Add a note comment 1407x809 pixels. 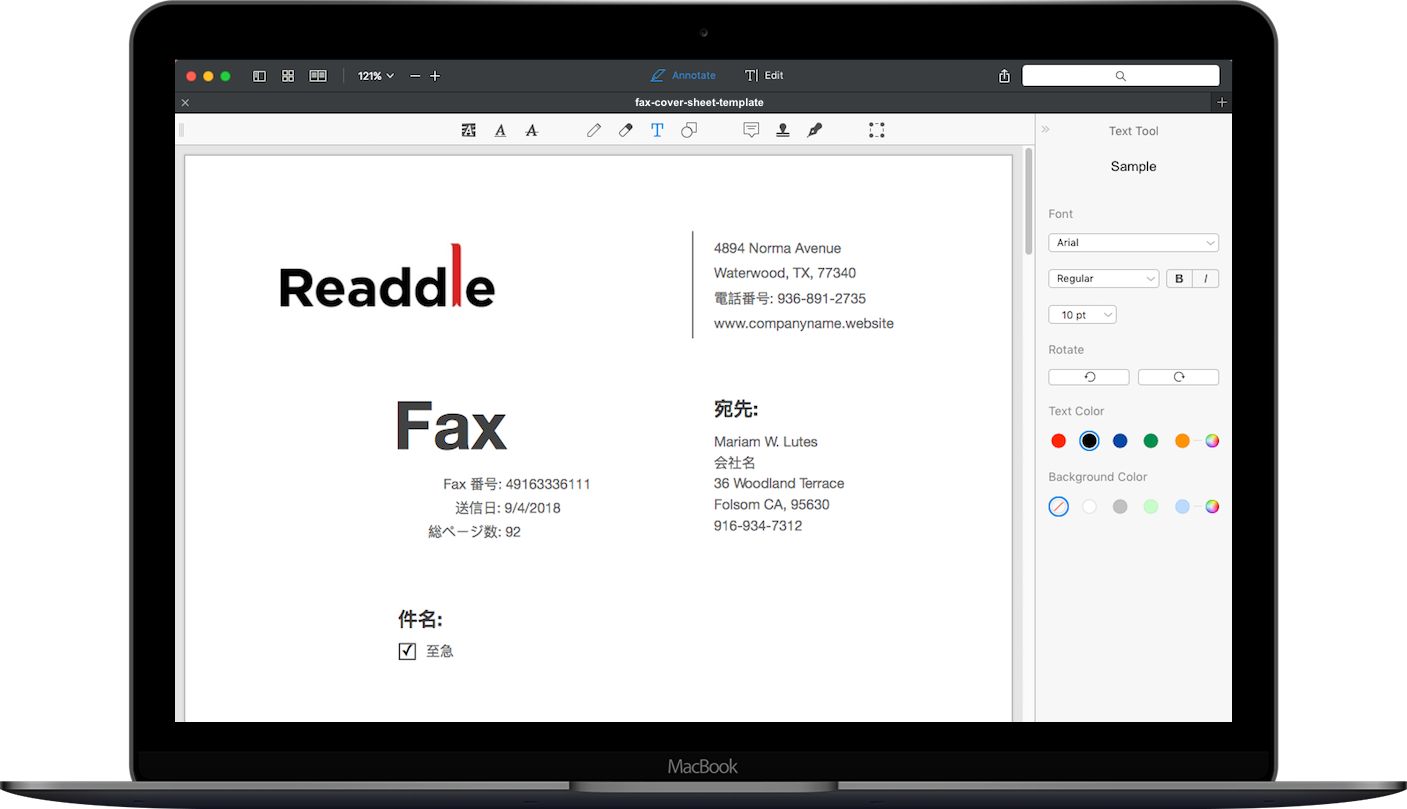[x=751, y=130]
